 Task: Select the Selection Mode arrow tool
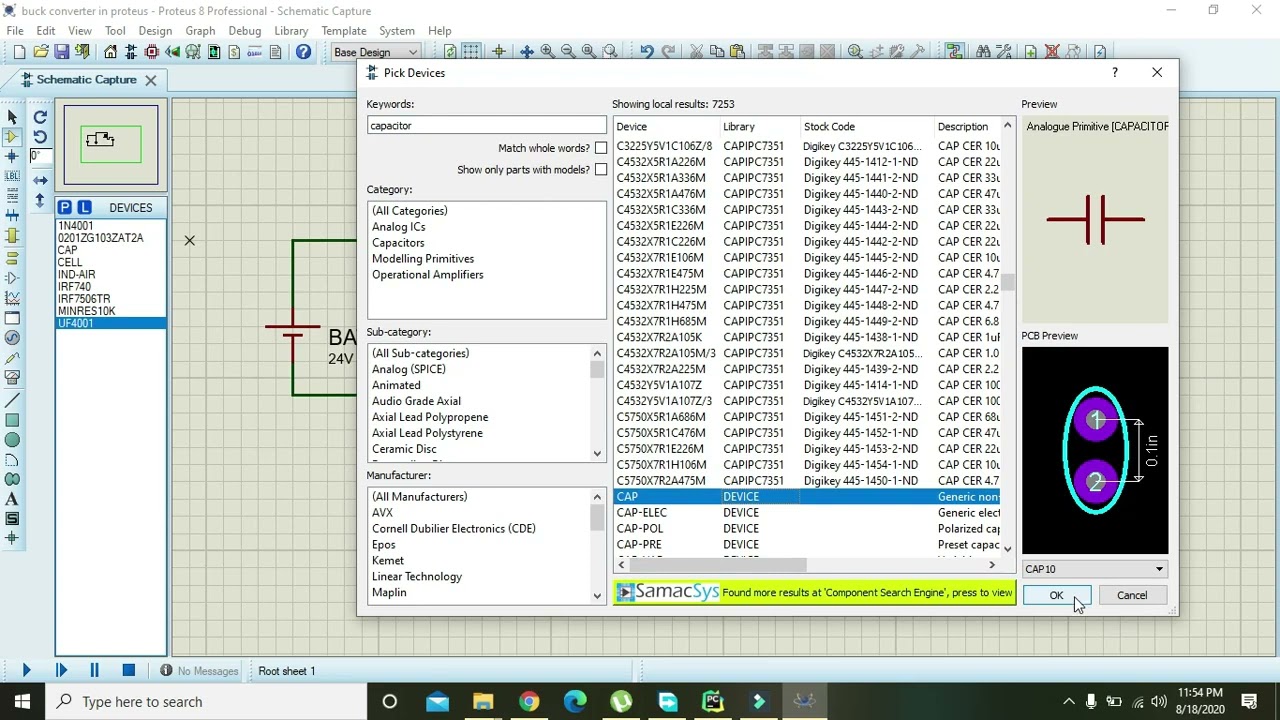tap(12, 117)
